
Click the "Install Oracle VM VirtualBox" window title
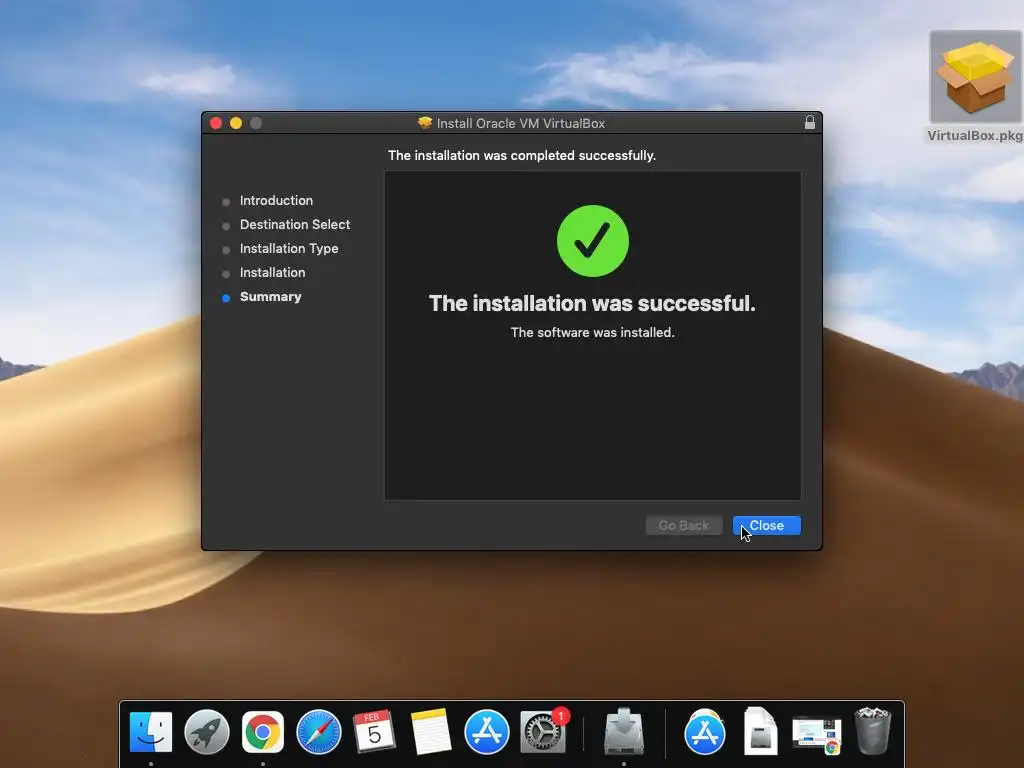click(x=520, y=123)
